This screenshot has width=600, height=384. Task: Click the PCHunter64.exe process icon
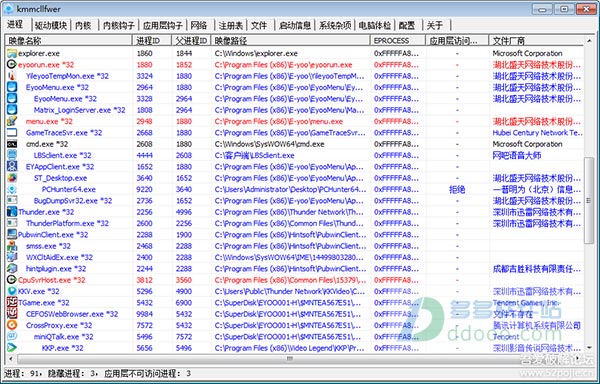point(12,189)
